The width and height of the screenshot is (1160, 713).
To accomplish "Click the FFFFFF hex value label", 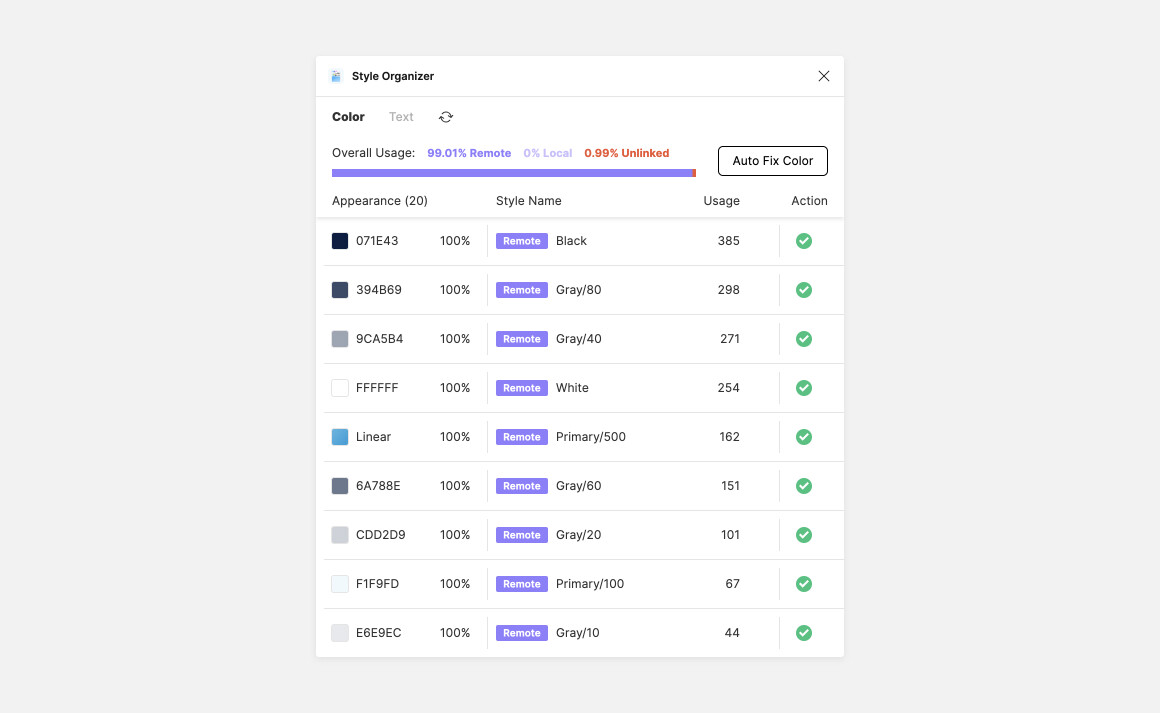I will pos(378,388).
